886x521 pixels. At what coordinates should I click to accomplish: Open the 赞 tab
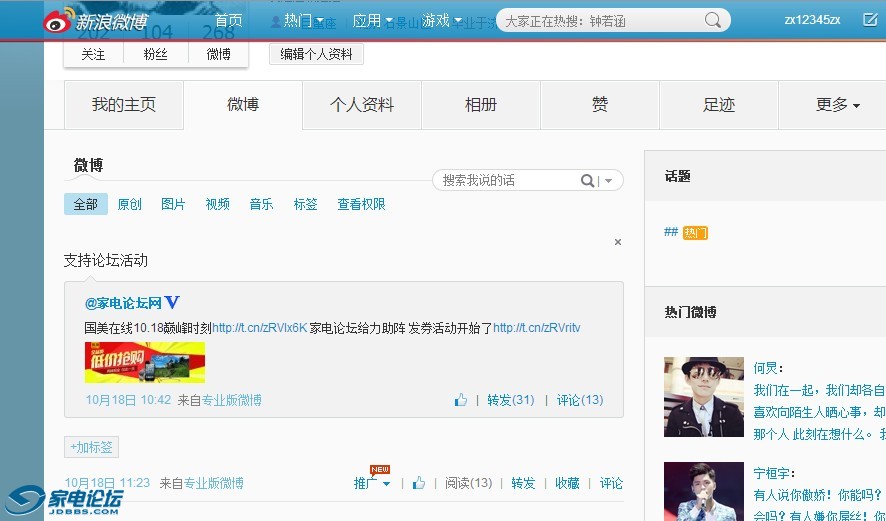(600, 105)
